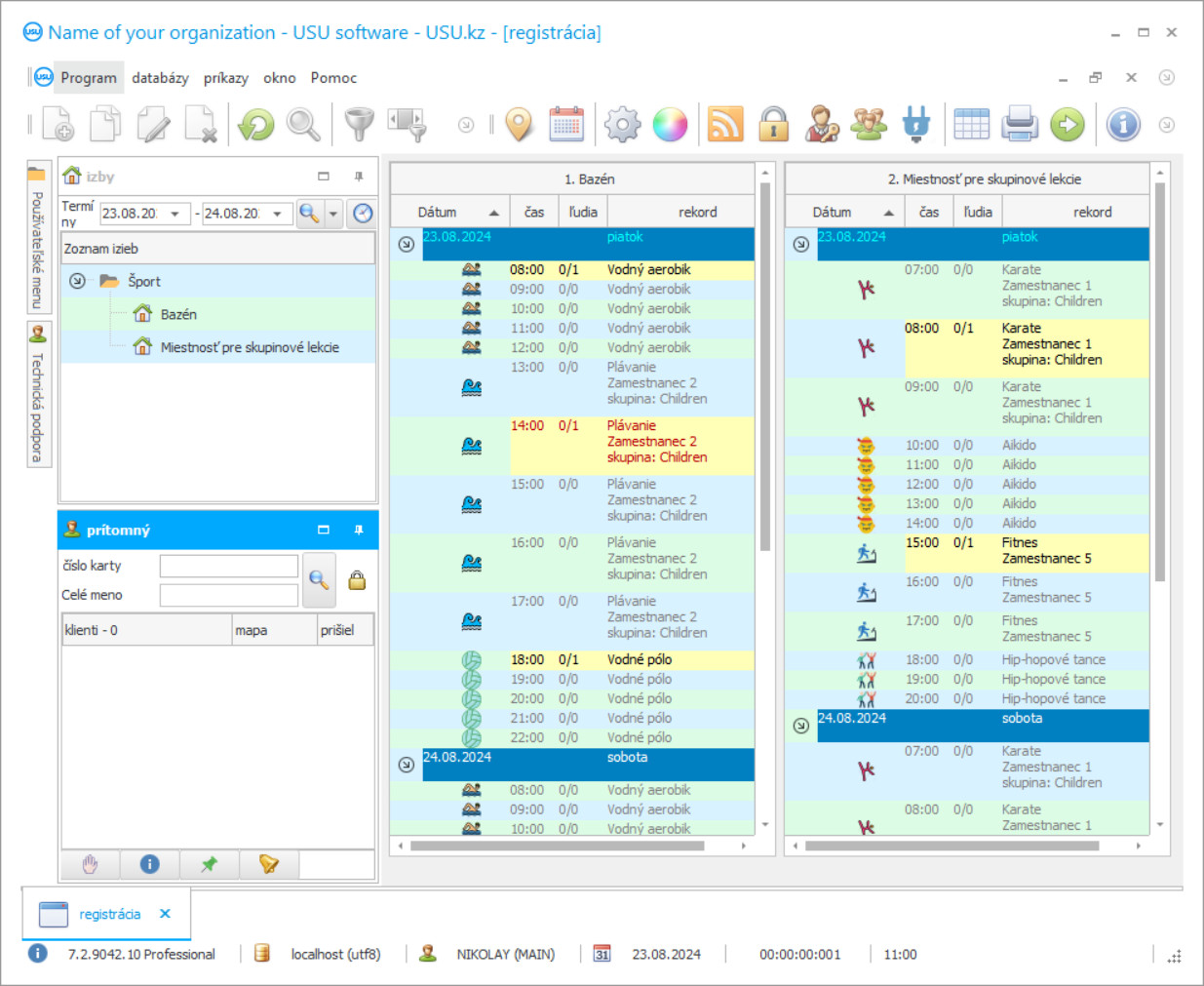Viewport: 1204px width, 986px height.
Task: Open the end date dropdown
Action: pos(278,214)
